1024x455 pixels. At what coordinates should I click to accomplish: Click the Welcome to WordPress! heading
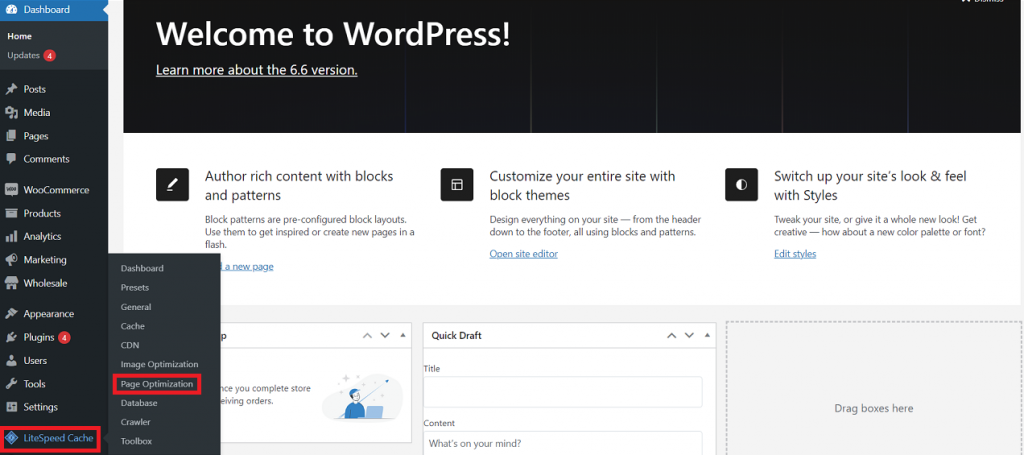[333, 34]
